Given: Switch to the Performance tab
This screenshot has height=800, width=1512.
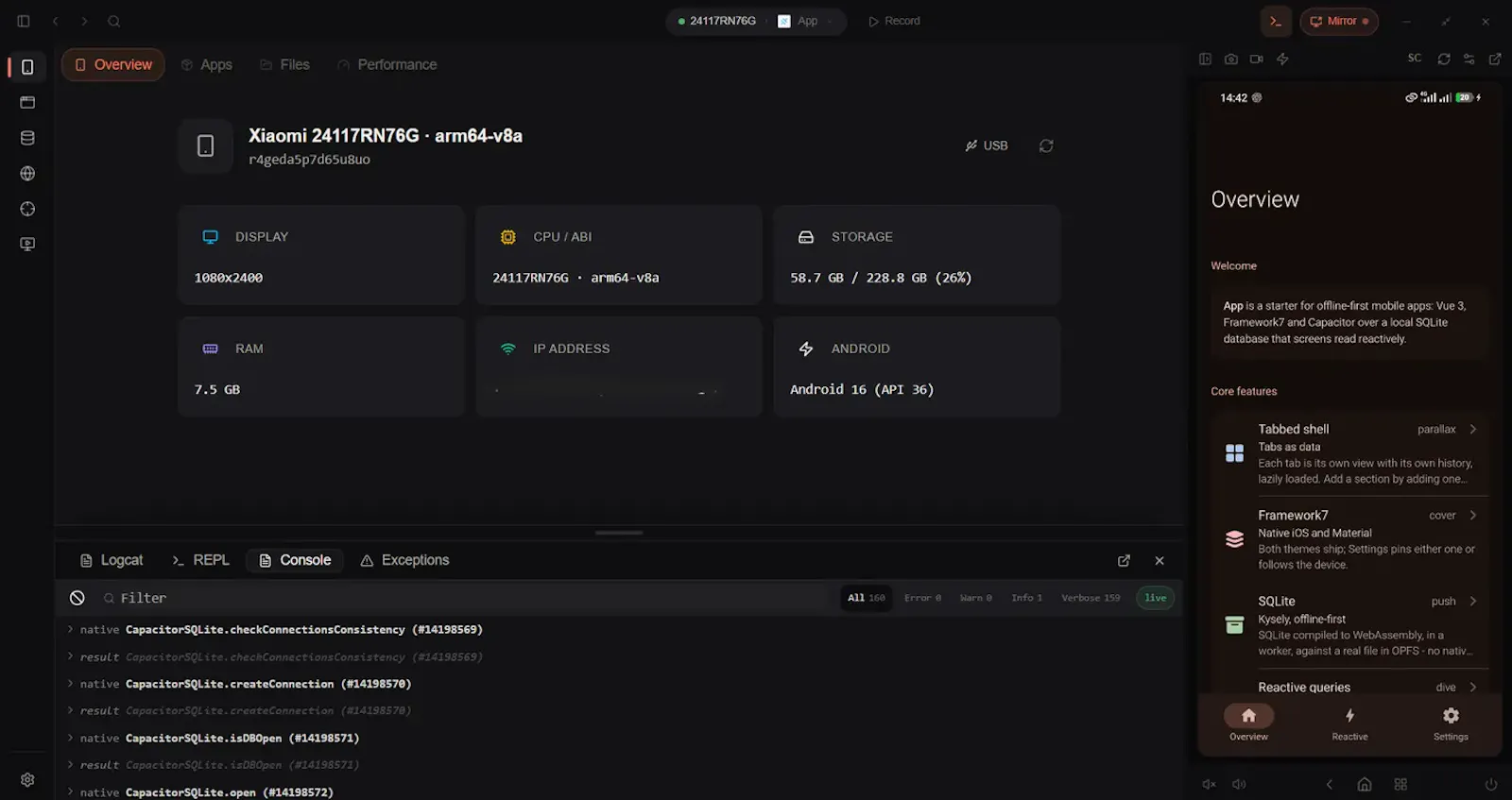Looking at the screenshot, I should pyautogui.click(x=387, y=64).
